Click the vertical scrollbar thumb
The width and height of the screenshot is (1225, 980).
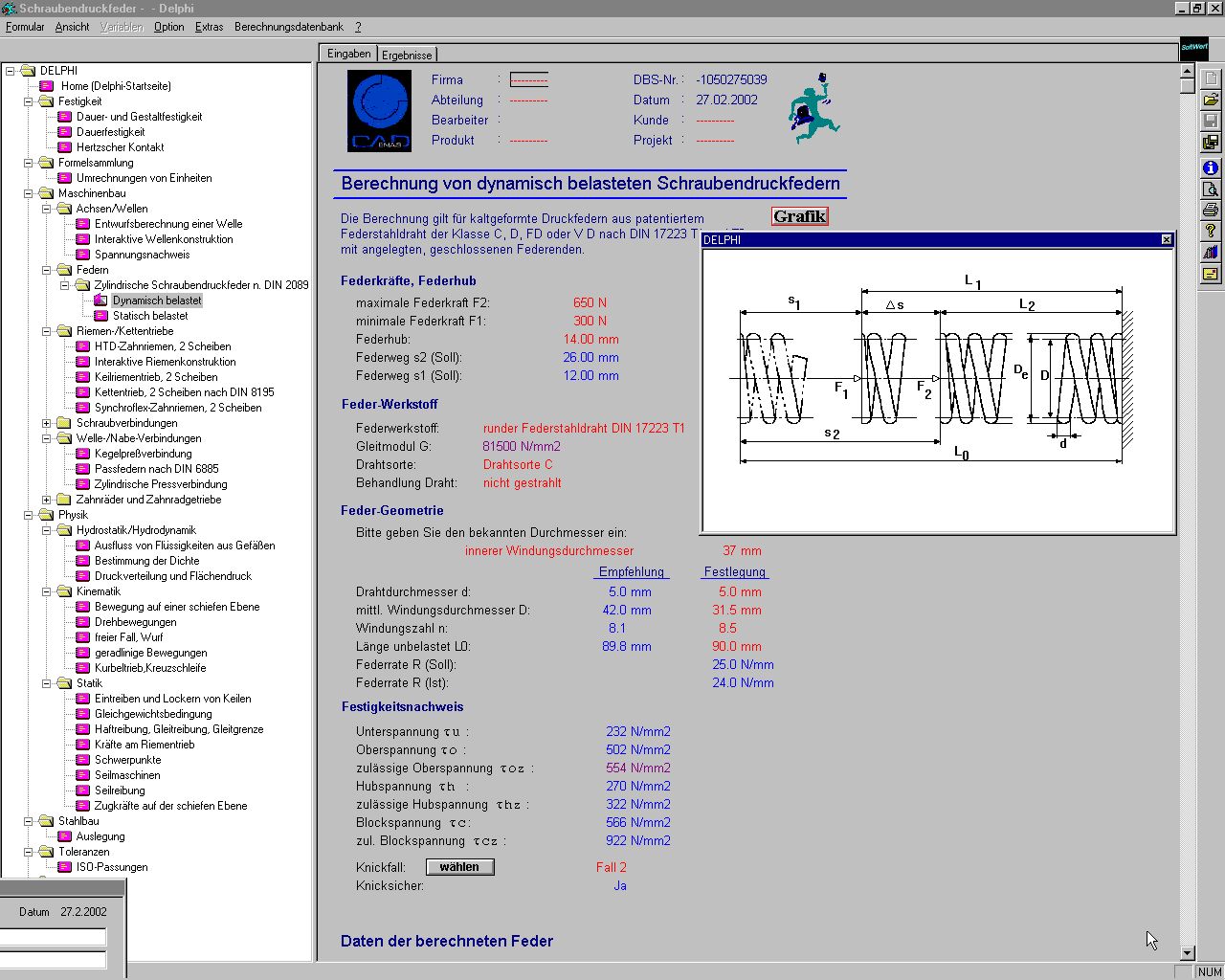1187,86
